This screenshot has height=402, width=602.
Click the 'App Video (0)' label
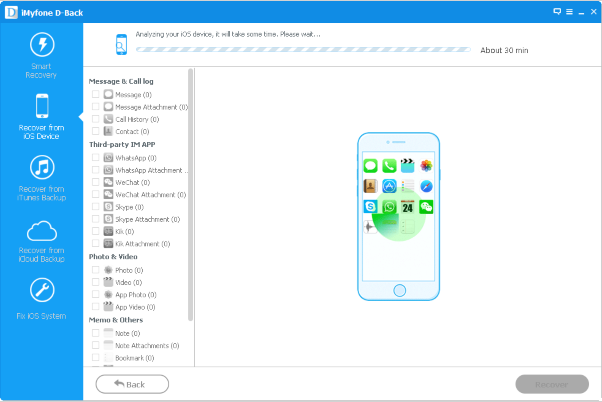pos(135,307)
